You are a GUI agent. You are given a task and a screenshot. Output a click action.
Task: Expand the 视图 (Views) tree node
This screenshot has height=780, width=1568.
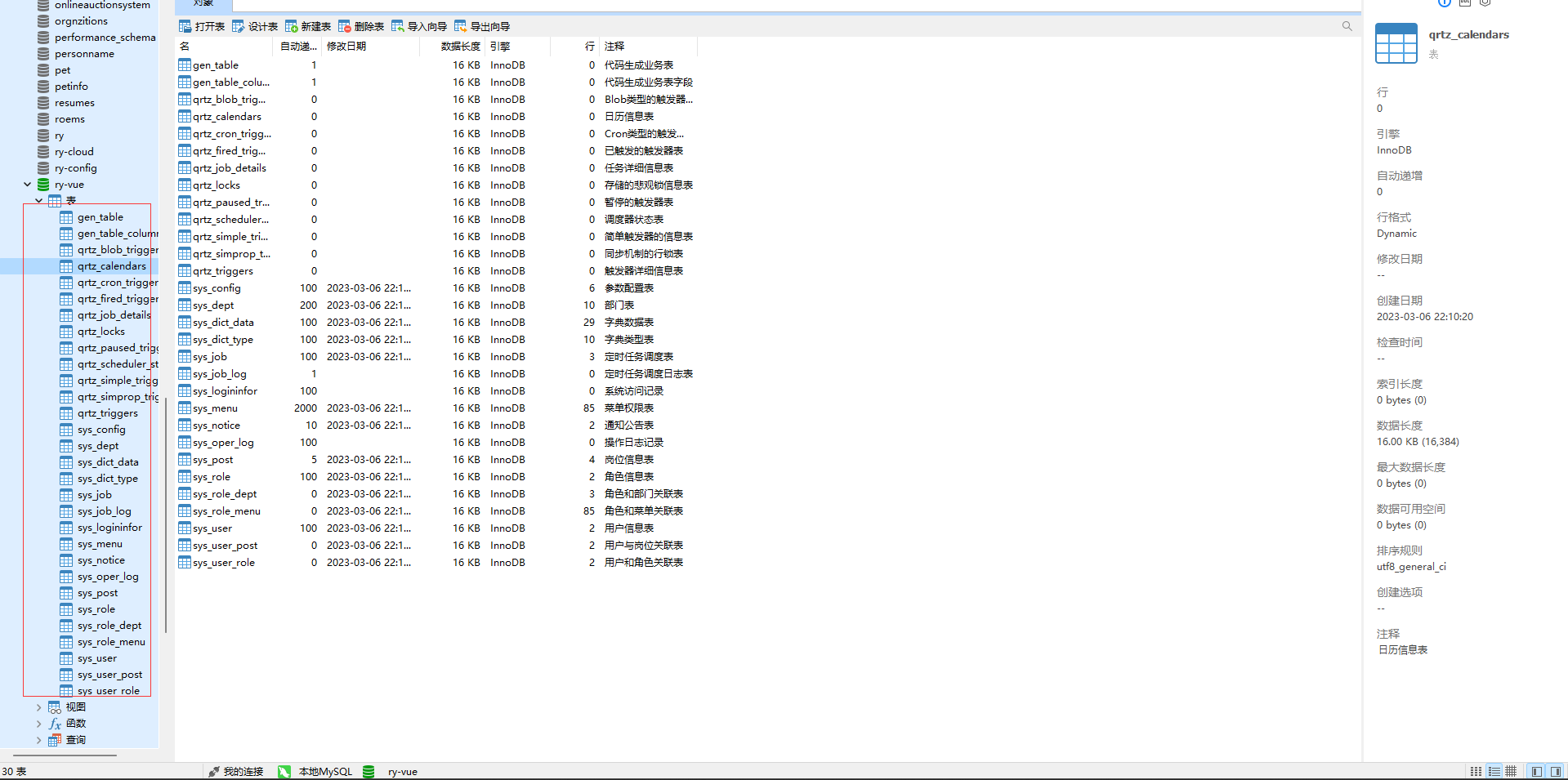38,707
